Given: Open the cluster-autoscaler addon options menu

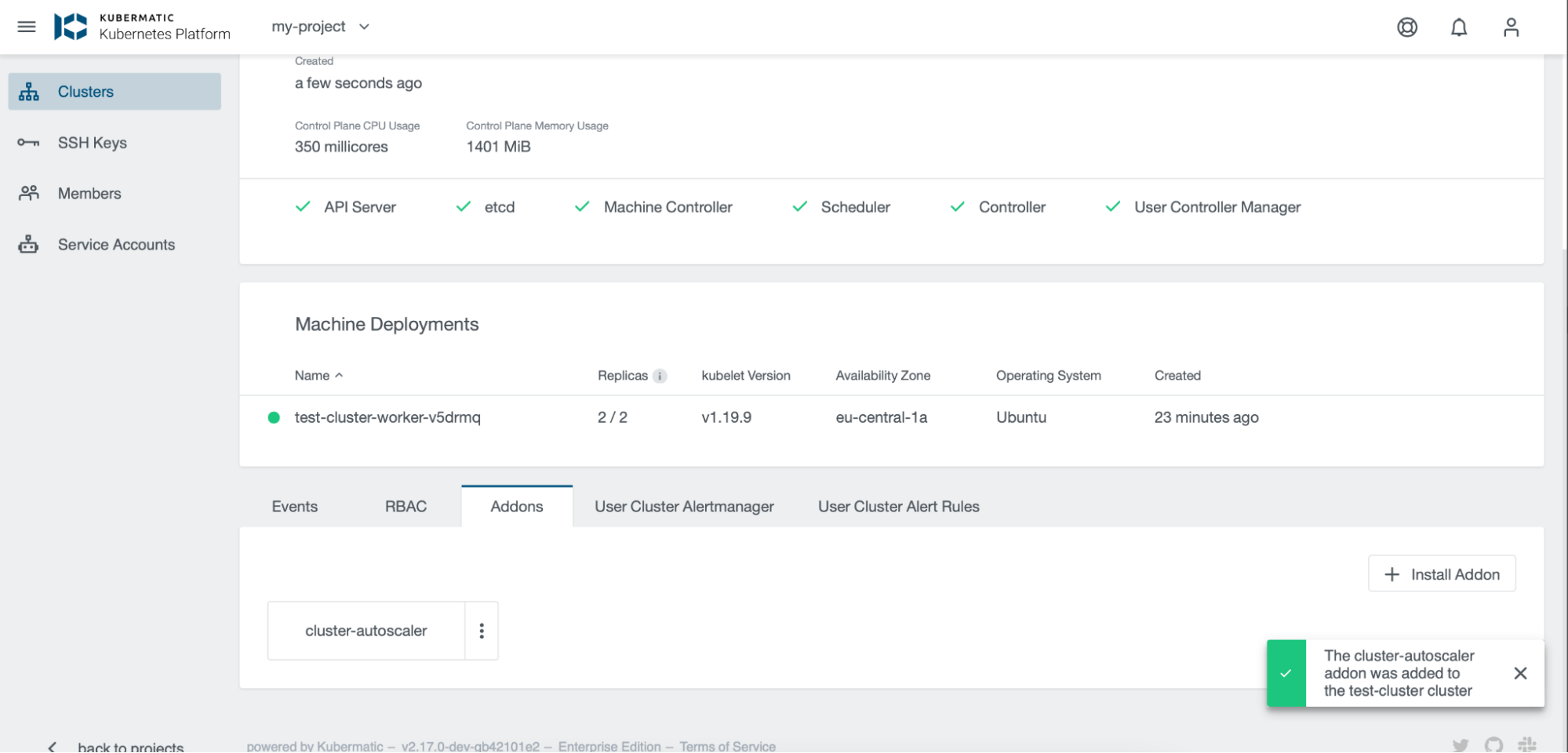Looking at the screenshot, I should click(481, 630).
